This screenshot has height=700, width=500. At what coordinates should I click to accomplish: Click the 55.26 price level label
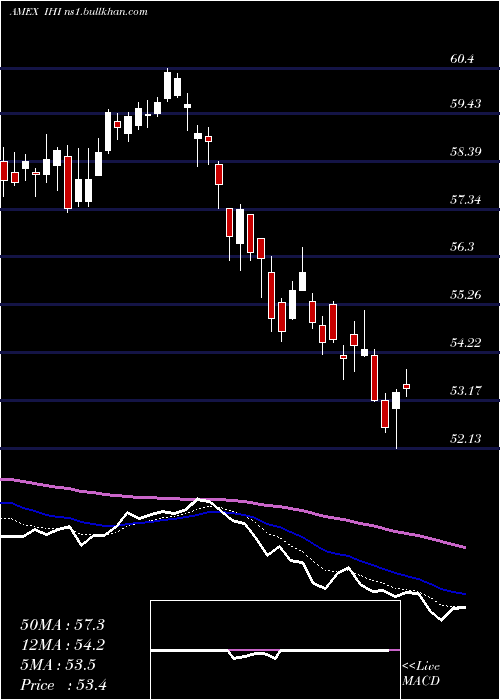point(466,295)
